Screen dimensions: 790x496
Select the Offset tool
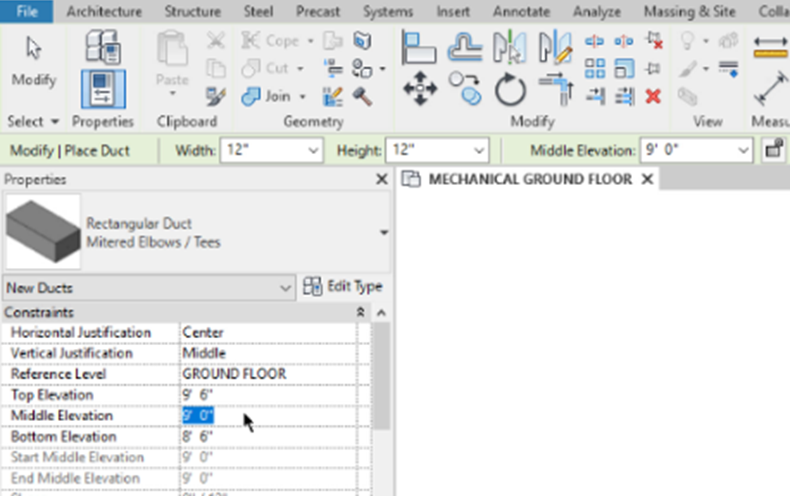464,48
